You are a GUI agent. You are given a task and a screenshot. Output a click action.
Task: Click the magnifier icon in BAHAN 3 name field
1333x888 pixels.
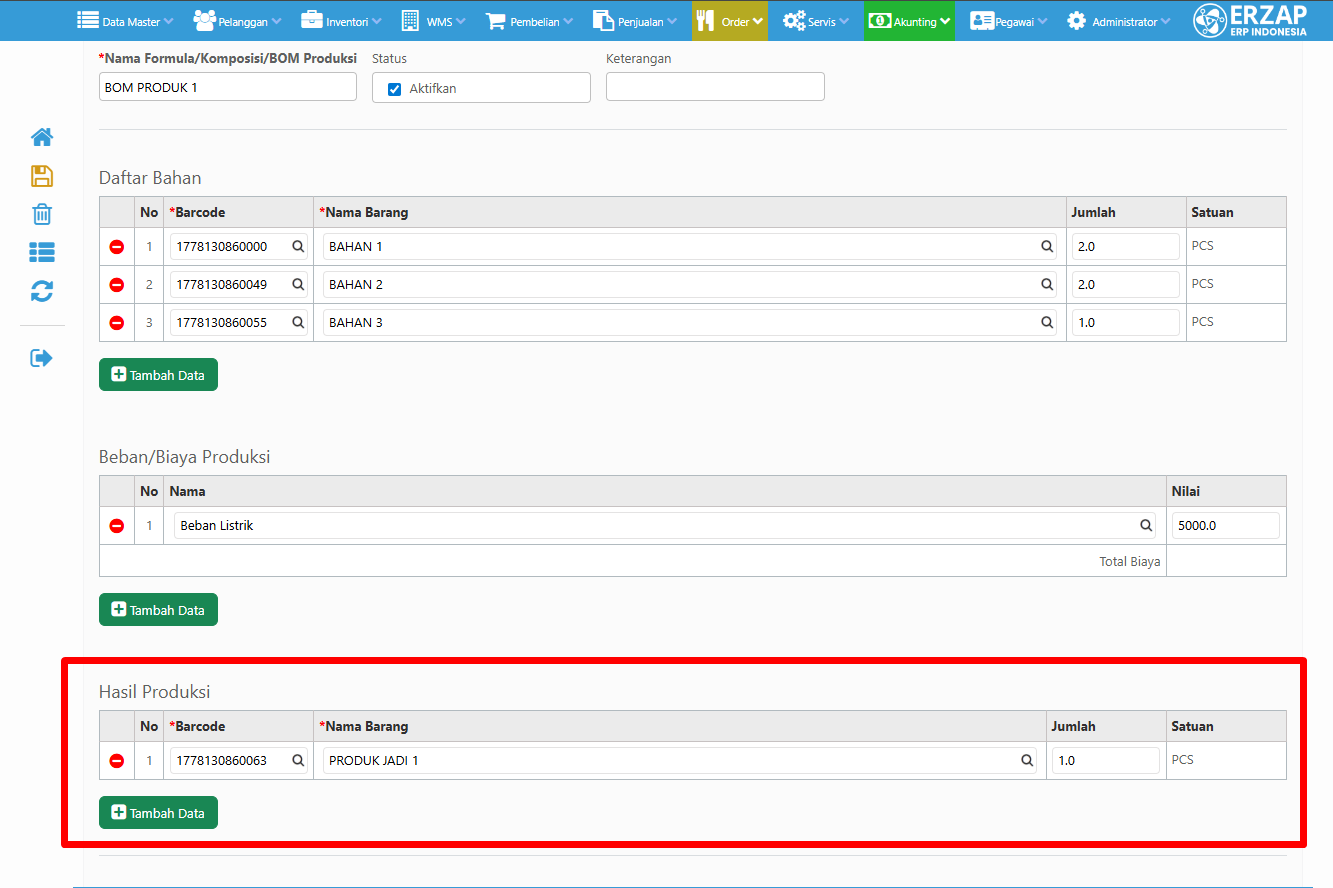tap(1047, 322)
